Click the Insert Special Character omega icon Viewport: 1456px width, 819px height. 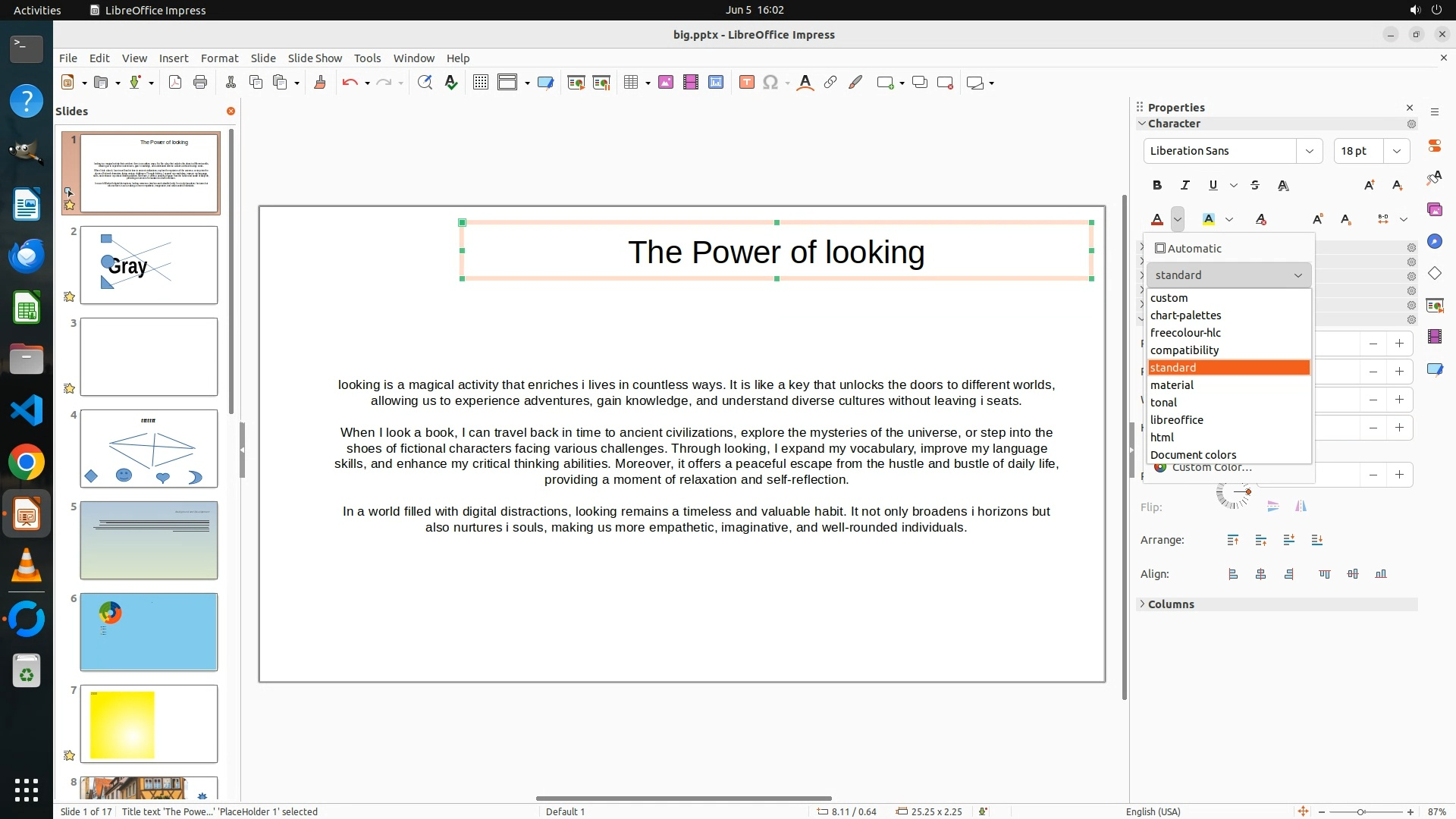click(x=770, y=83)
